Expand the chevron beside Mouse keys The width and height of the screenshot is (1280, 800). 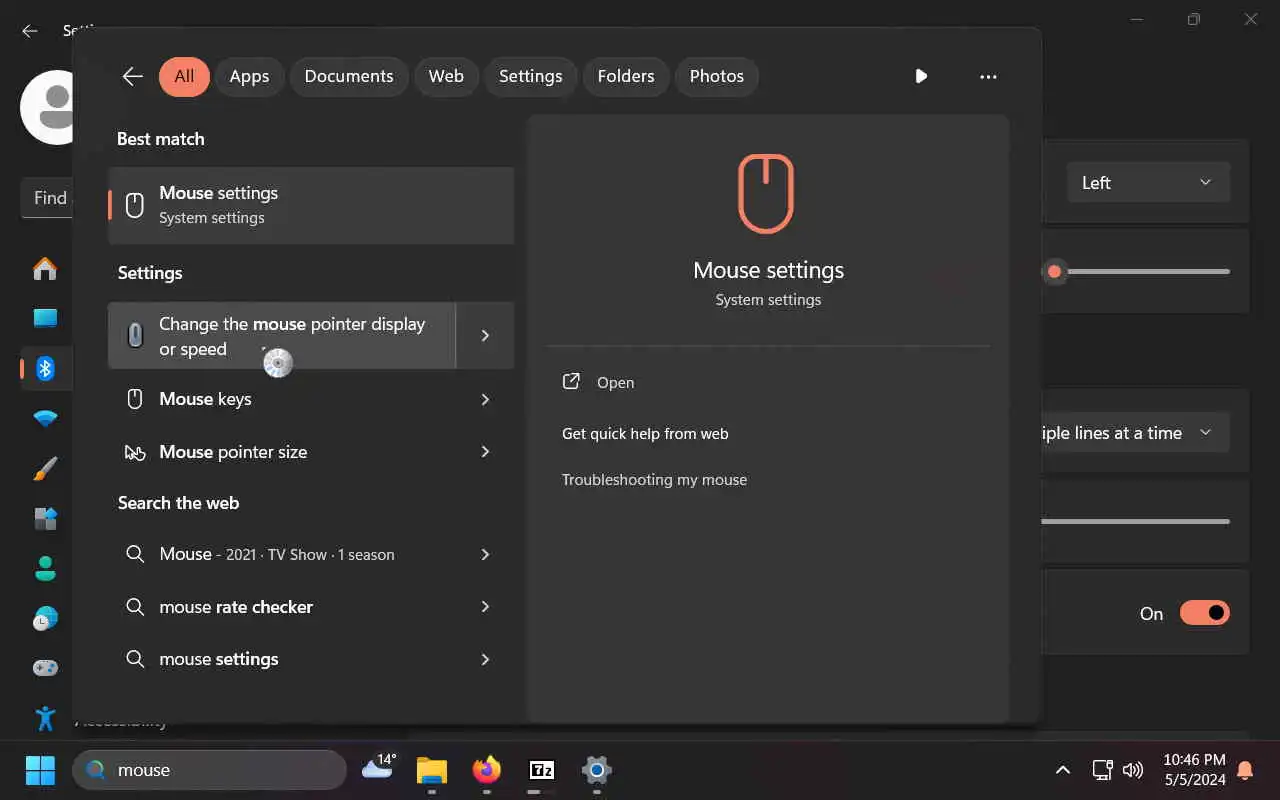click(485, 399)
